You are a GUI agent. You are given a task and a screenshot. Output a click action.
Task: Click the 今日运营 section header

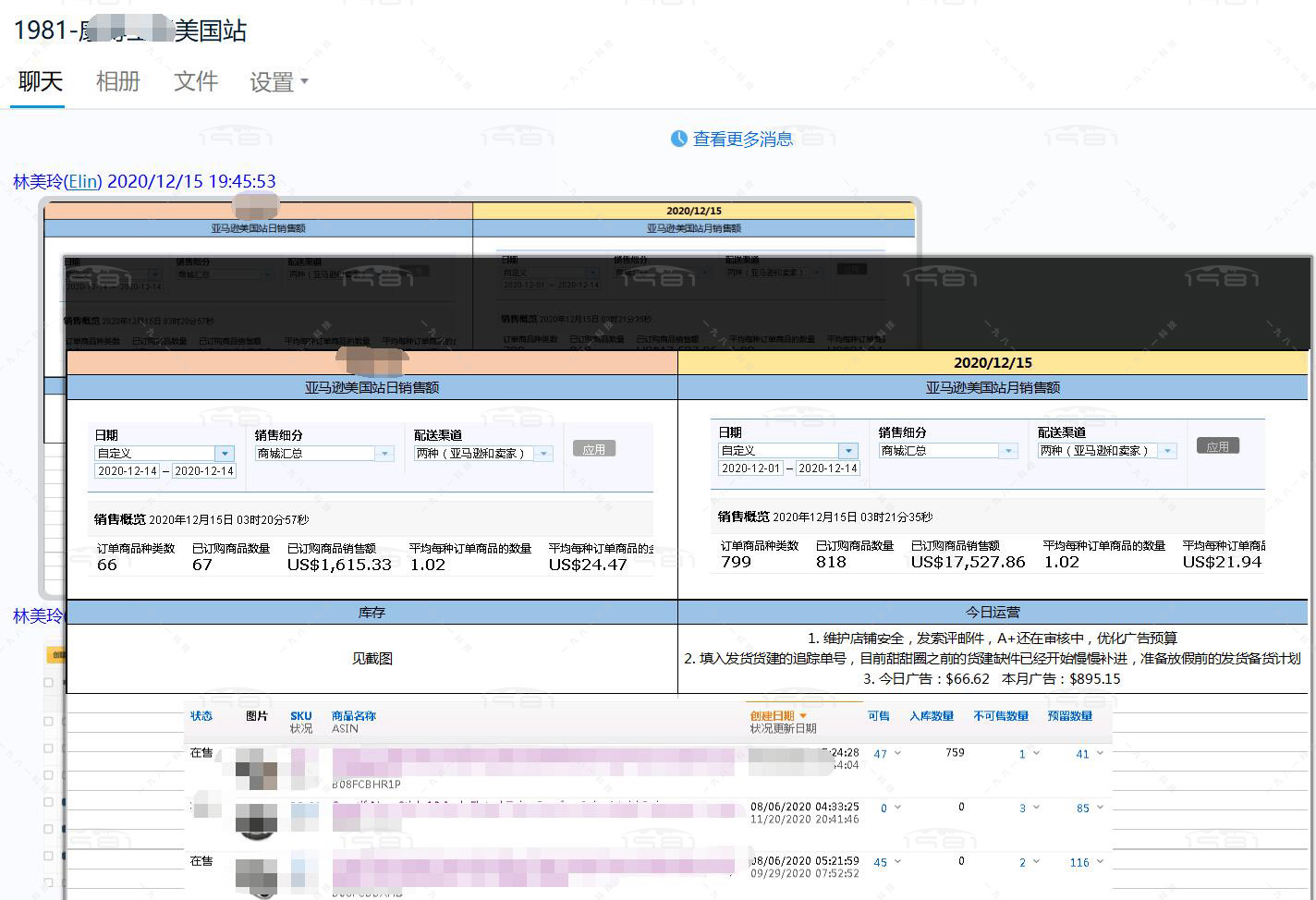pyautogui.click(x=993, y=613)
